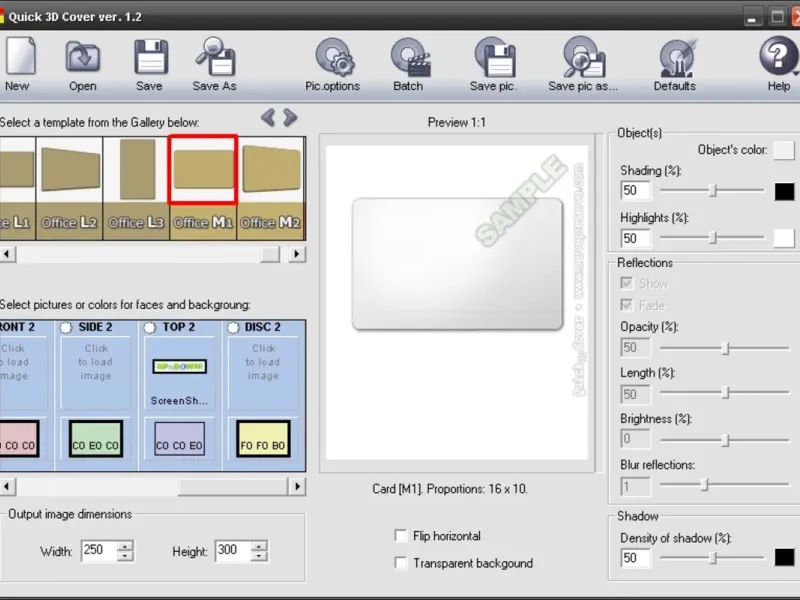Screen dimensions: 800x600
Task: Select the TOP 2 radio button
Action: [149, 328]
